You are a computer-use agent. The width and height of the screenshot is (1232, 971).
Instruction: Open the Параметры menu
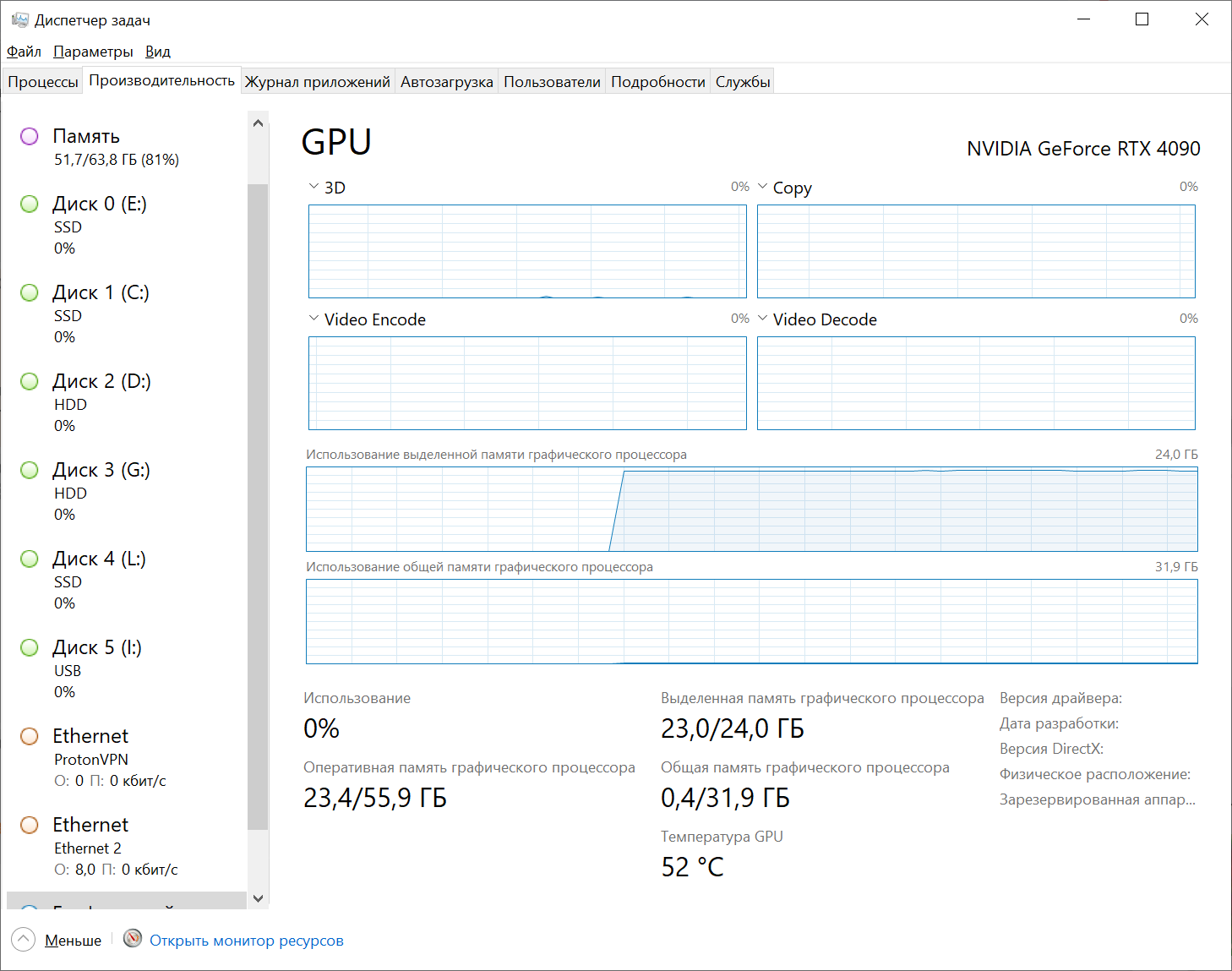93,52
